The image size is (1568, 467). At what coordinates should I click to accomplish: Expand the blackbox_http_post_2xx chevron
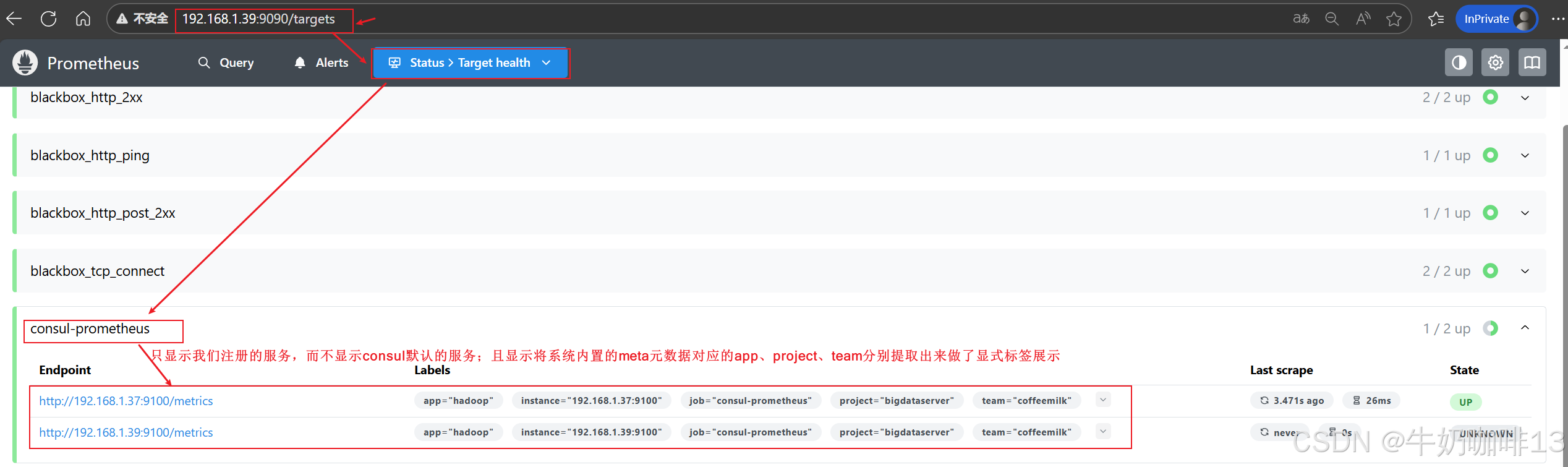click(1525, 213)
